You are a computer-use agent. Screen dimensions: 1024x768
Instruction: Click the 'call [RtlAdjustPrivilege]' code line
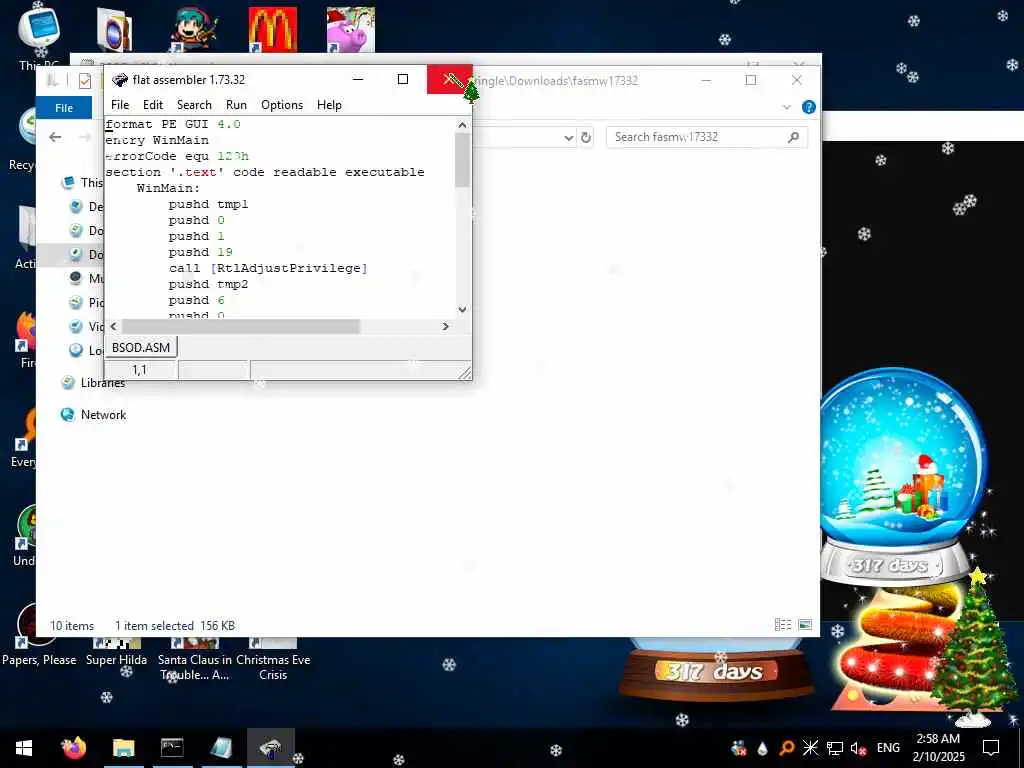tap(268, 268)
